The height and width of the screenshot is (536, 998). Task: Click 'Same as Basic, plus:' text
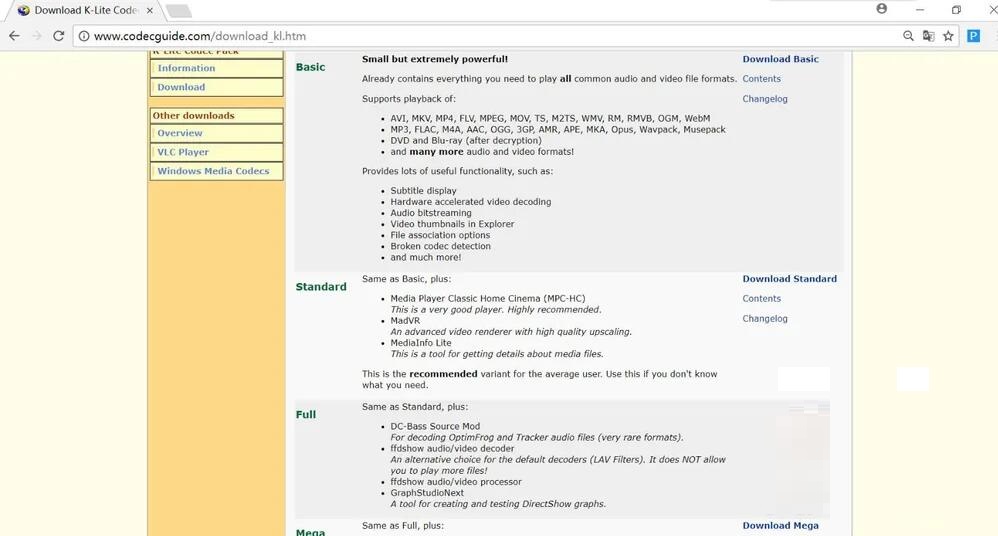click(x=406, y=279)
